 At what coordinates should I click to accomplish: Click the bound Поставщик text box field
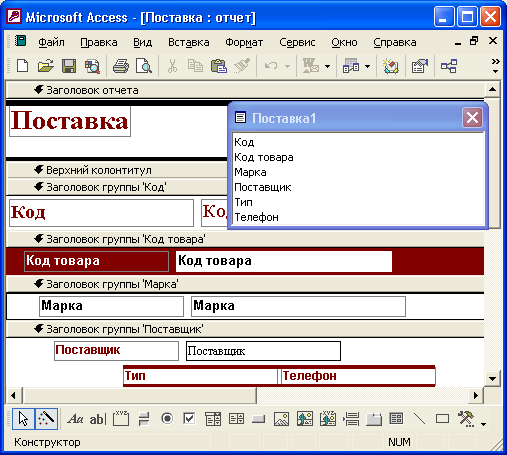263,351
